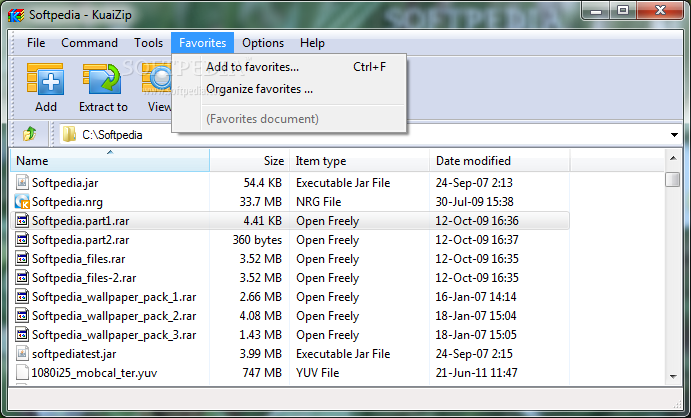Viewport: 691px width, 418px height.
Task: Click the vertical scrollbar thumb
Action: tap(673, 179)
